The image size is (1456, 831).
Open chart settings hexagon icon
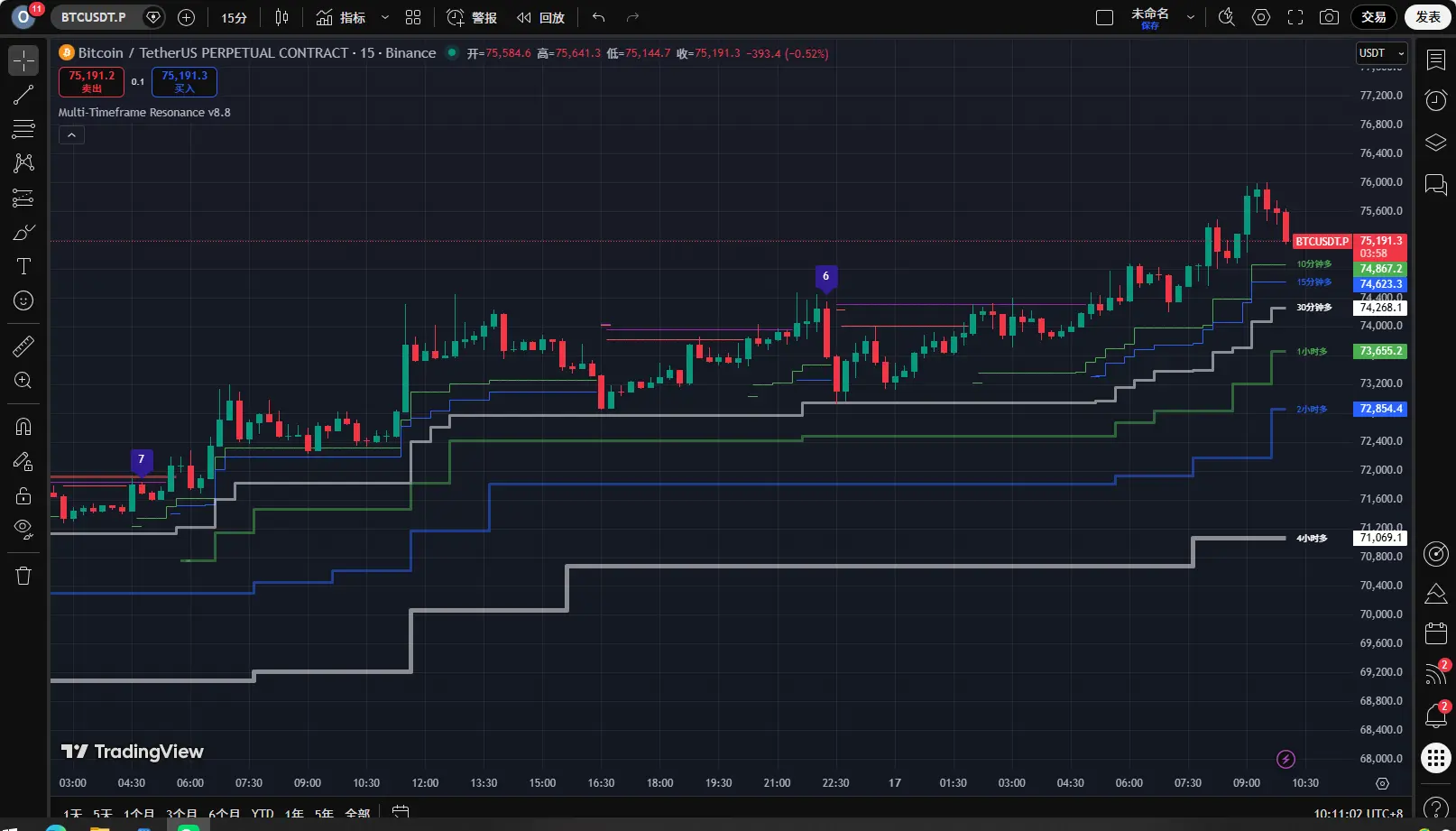(1261, 17)
